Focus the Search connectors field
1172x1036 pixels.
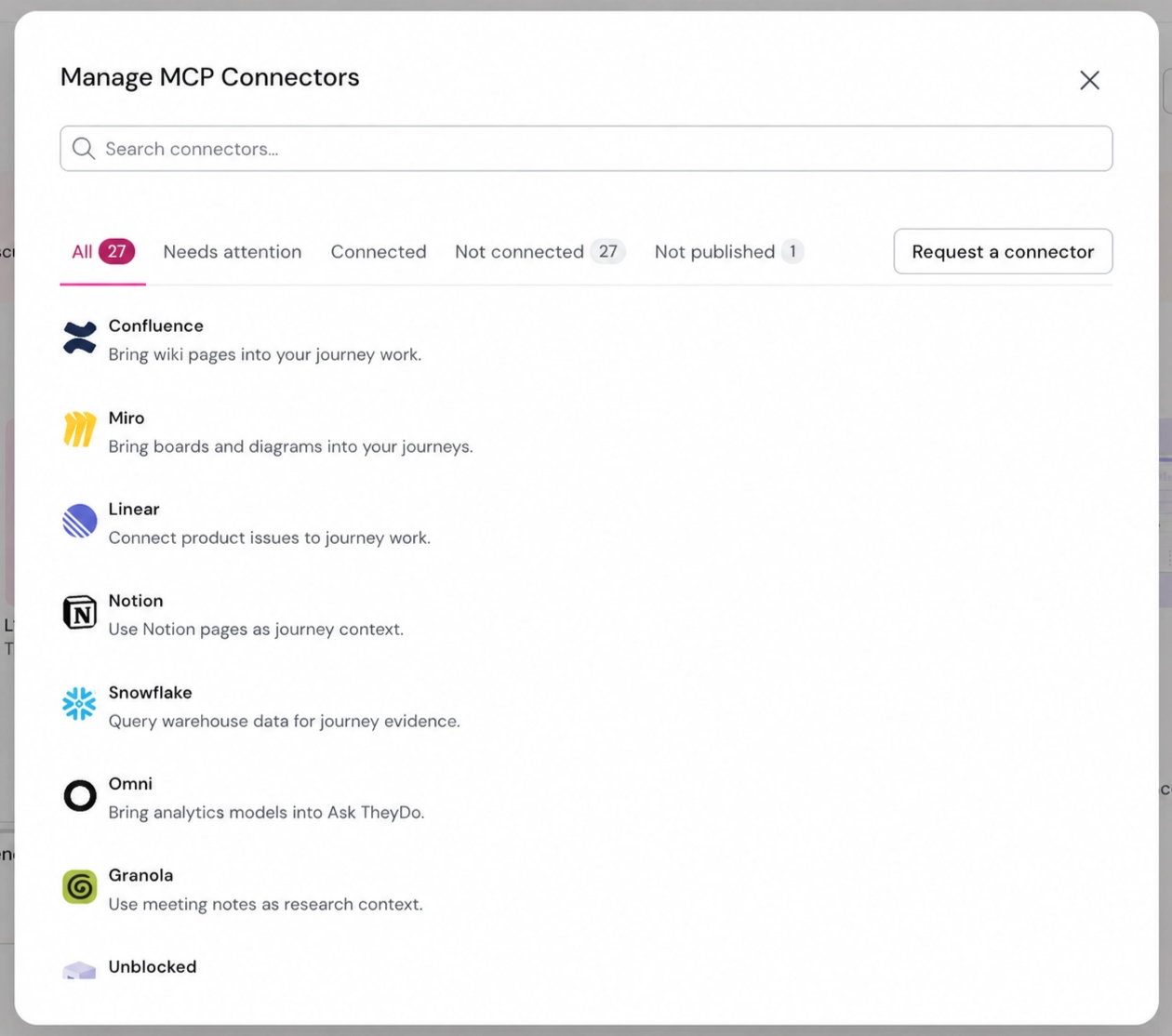point(586,149)
